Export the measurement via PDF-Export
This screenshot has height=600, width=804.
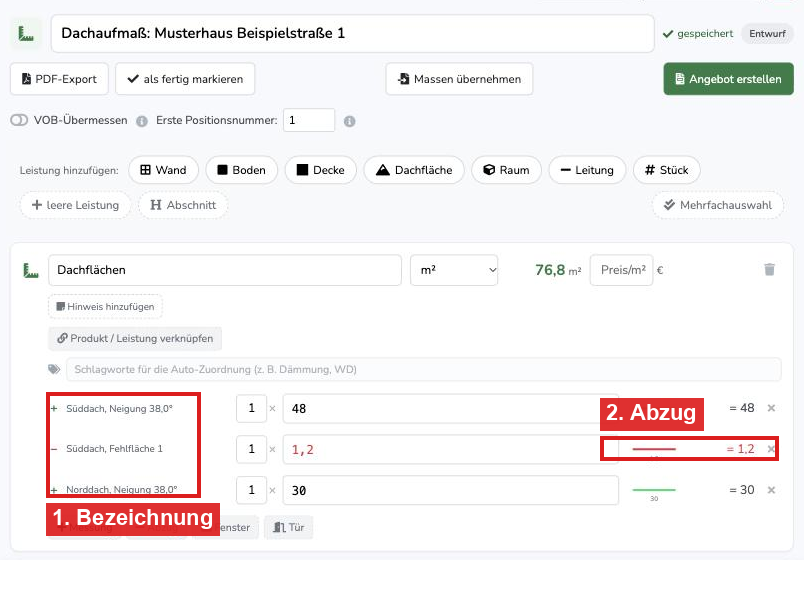[x=59, y=79]
